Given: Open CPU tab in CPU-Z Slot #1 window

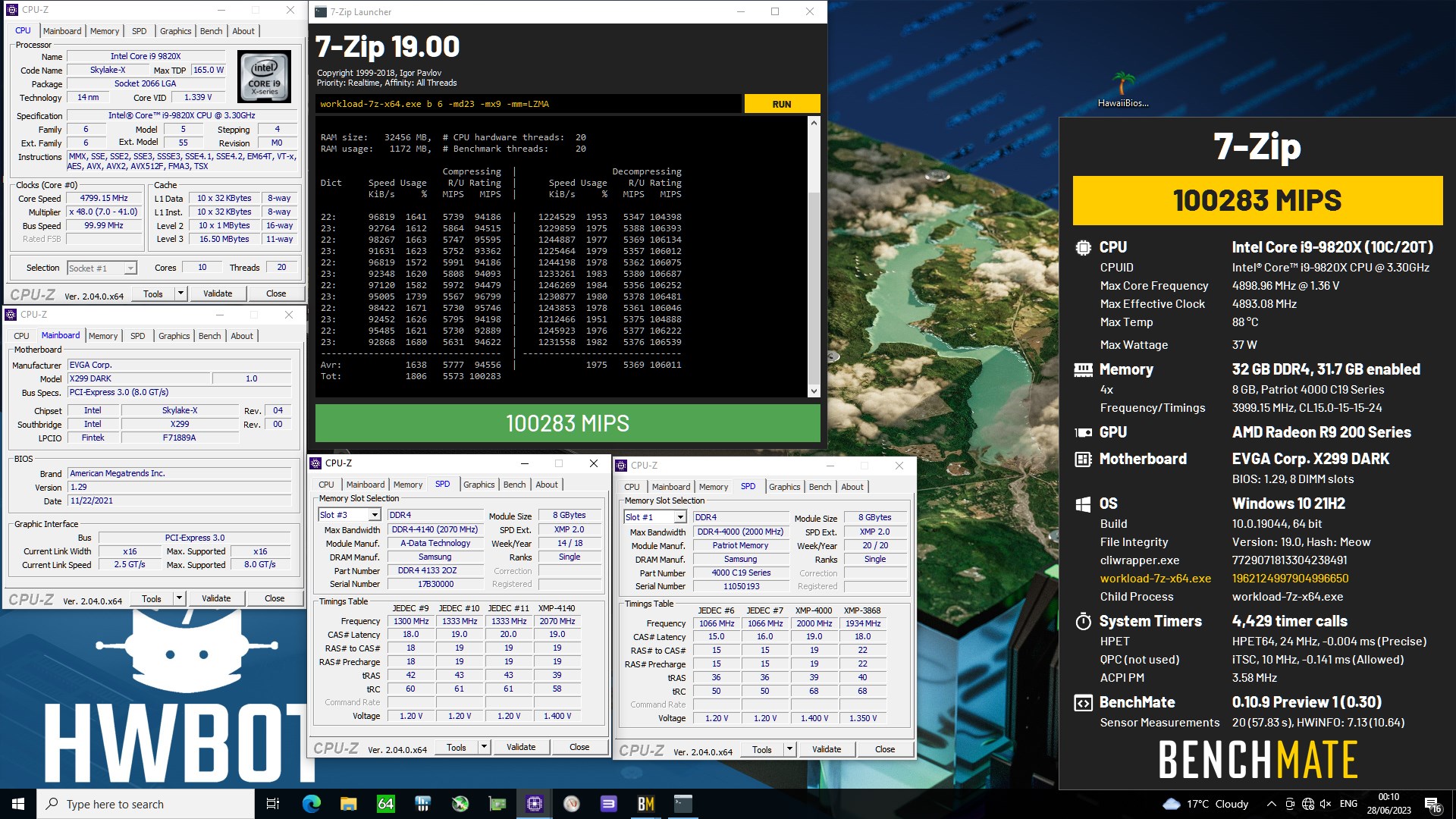Looking at the screenshot, I should click(632, 487).
